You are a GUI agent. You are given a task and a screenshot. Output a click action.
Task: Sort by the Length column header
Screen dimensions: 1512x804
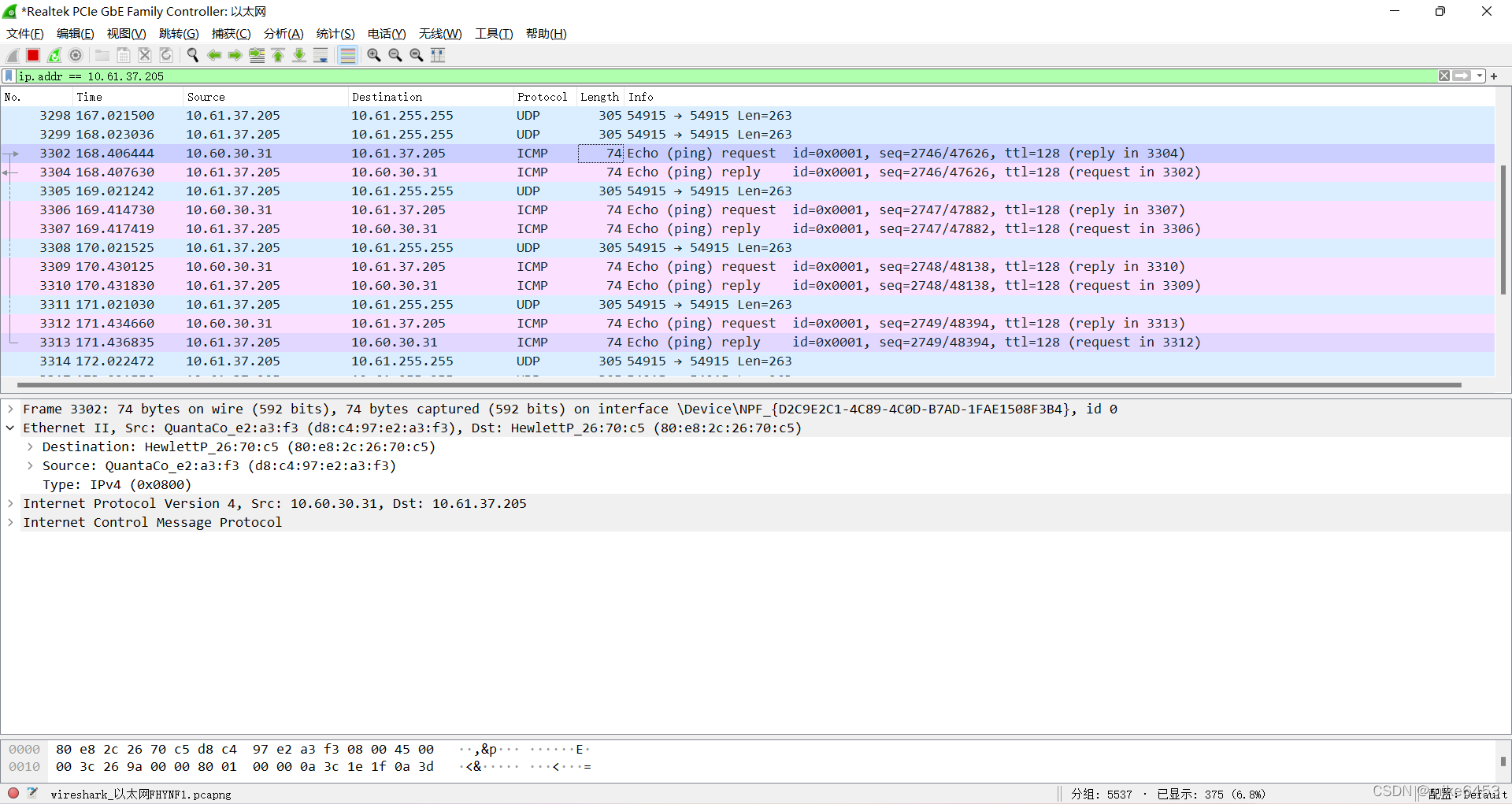599,97
